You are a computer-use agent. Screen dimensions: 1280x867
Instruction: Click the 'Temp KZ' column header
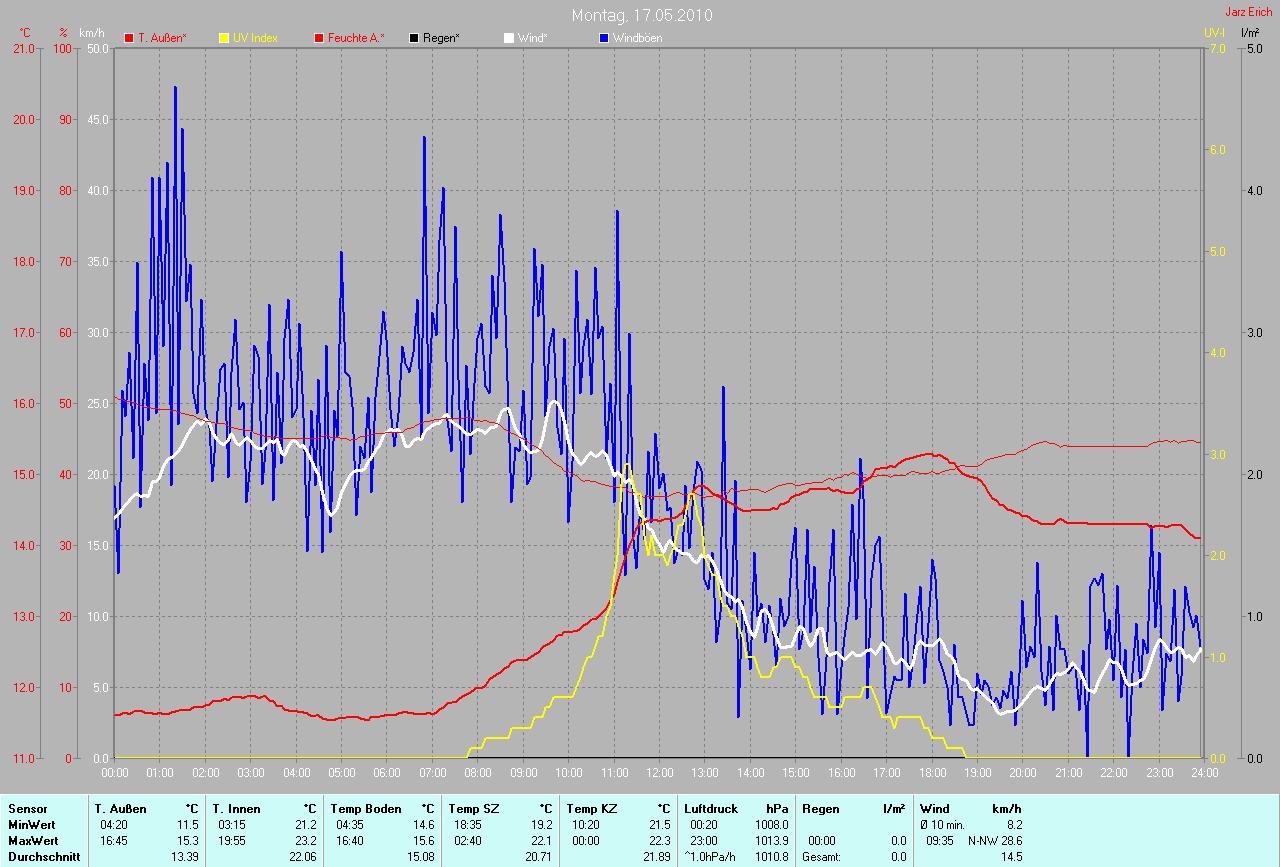pyautogui.click(x=590, y=808)
